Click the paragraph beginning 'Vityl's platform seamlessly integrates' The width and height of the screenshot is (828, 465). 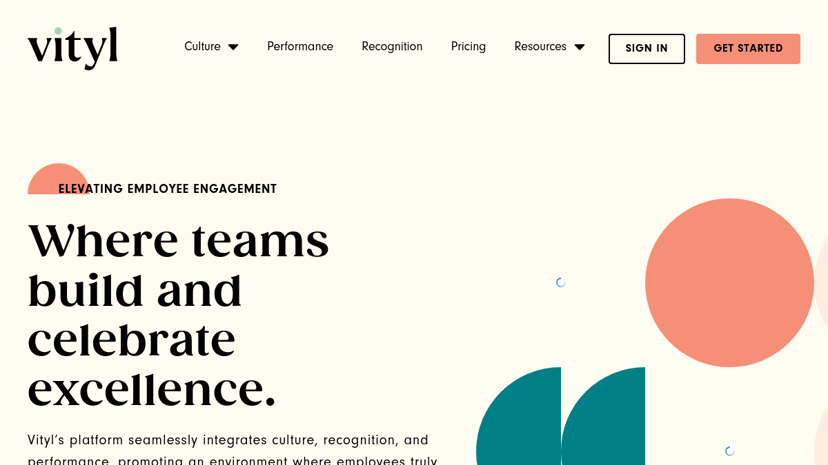coord(232,449)
